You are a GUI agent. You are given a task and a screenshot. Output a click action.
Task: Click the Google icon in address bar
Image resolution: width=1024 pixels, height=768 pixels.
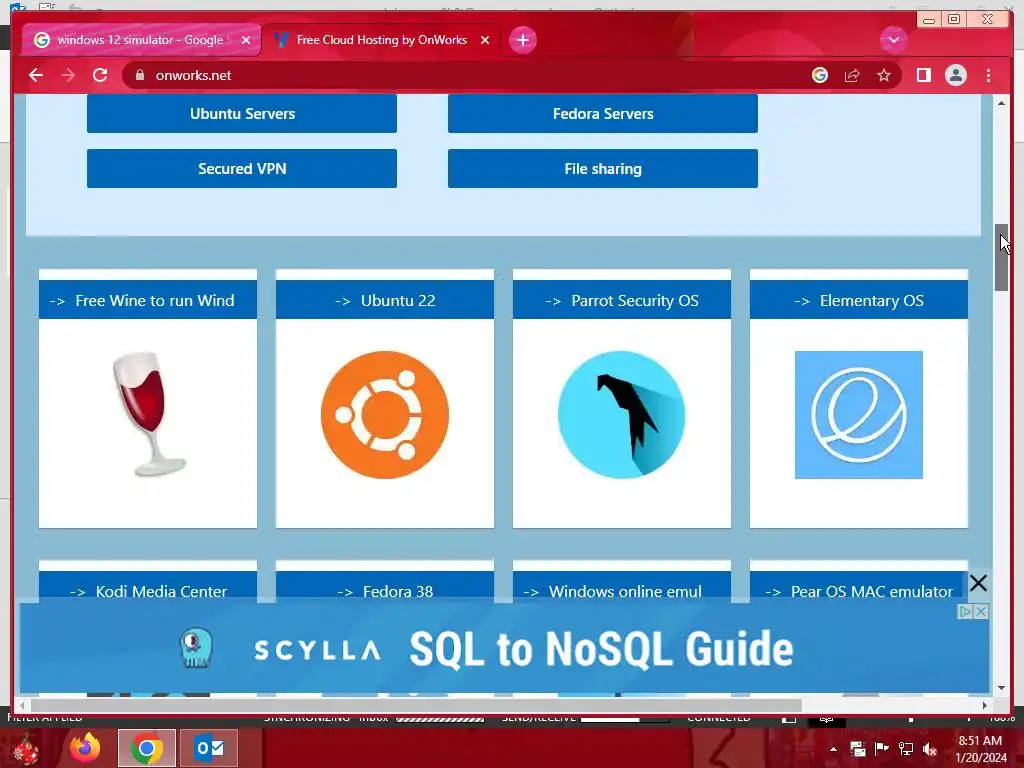pyautogui.click(x=820, y=75)
